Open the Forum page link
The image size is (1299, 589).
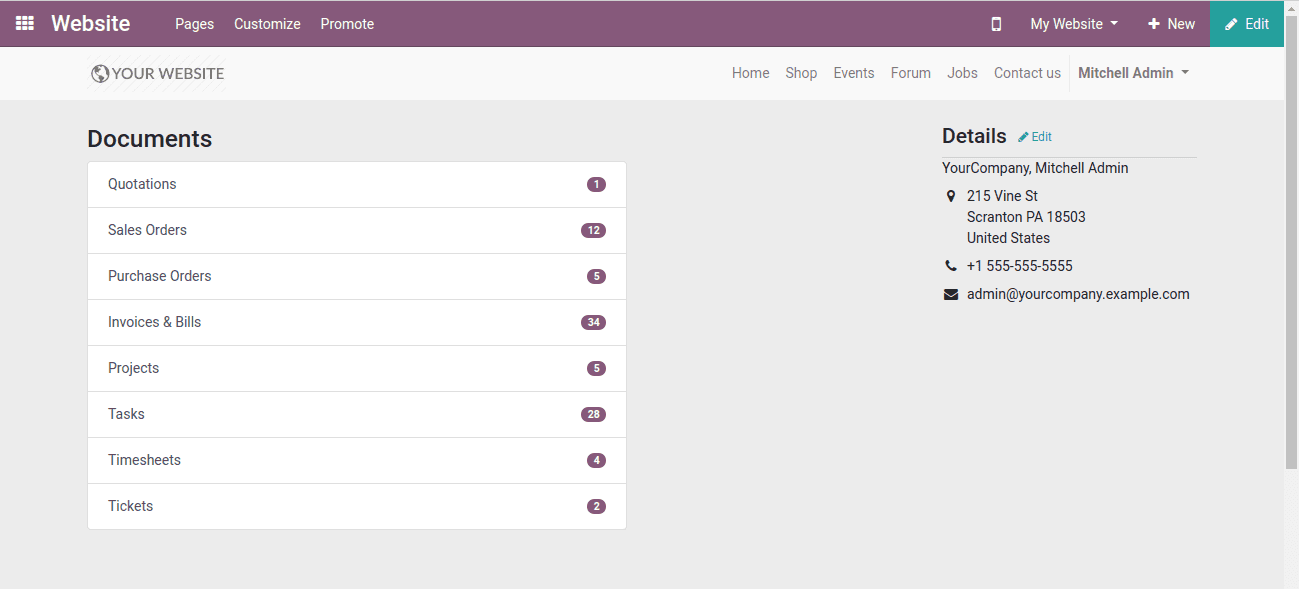coord(911,73)
